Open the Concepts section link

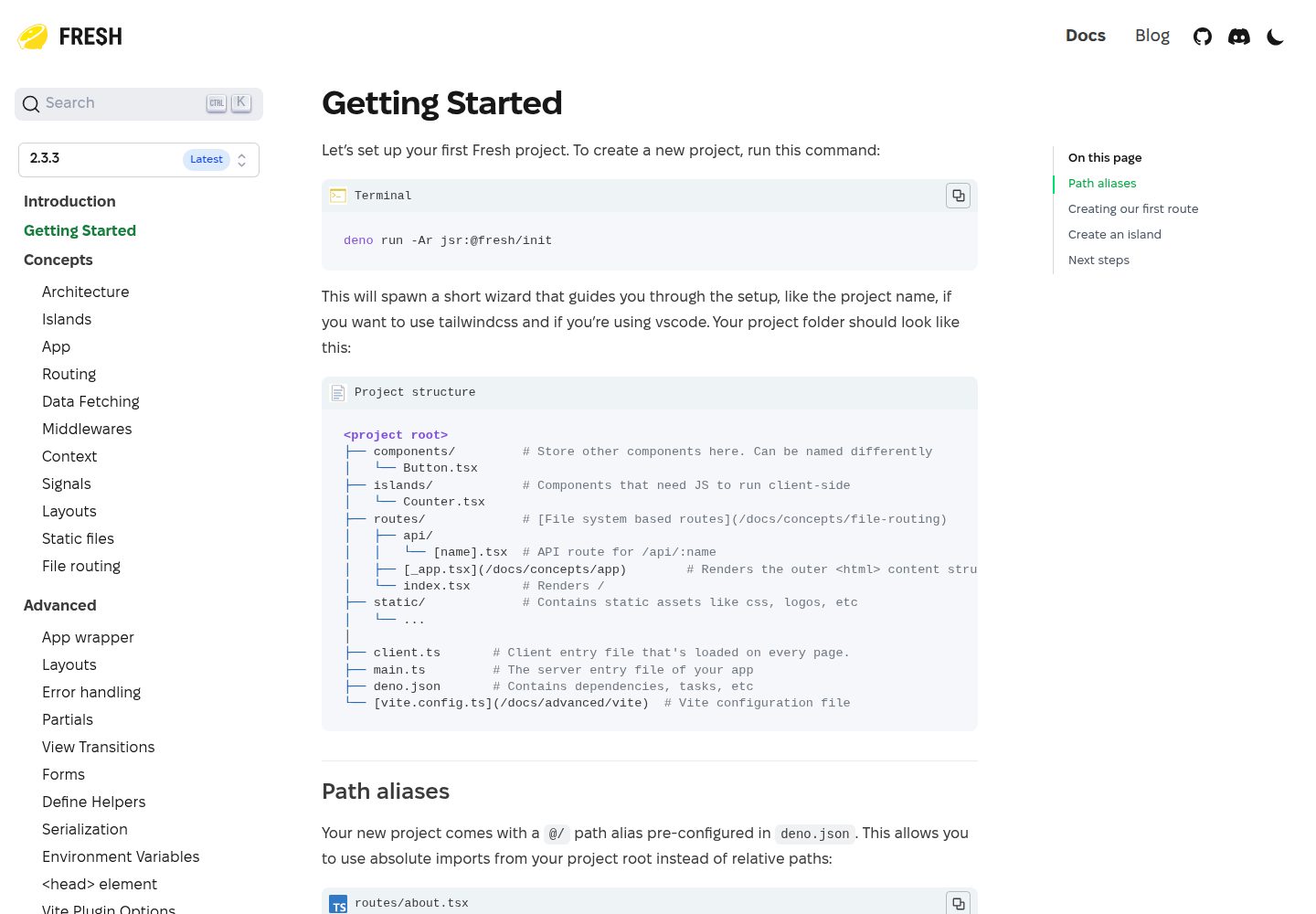click(58, 260)
